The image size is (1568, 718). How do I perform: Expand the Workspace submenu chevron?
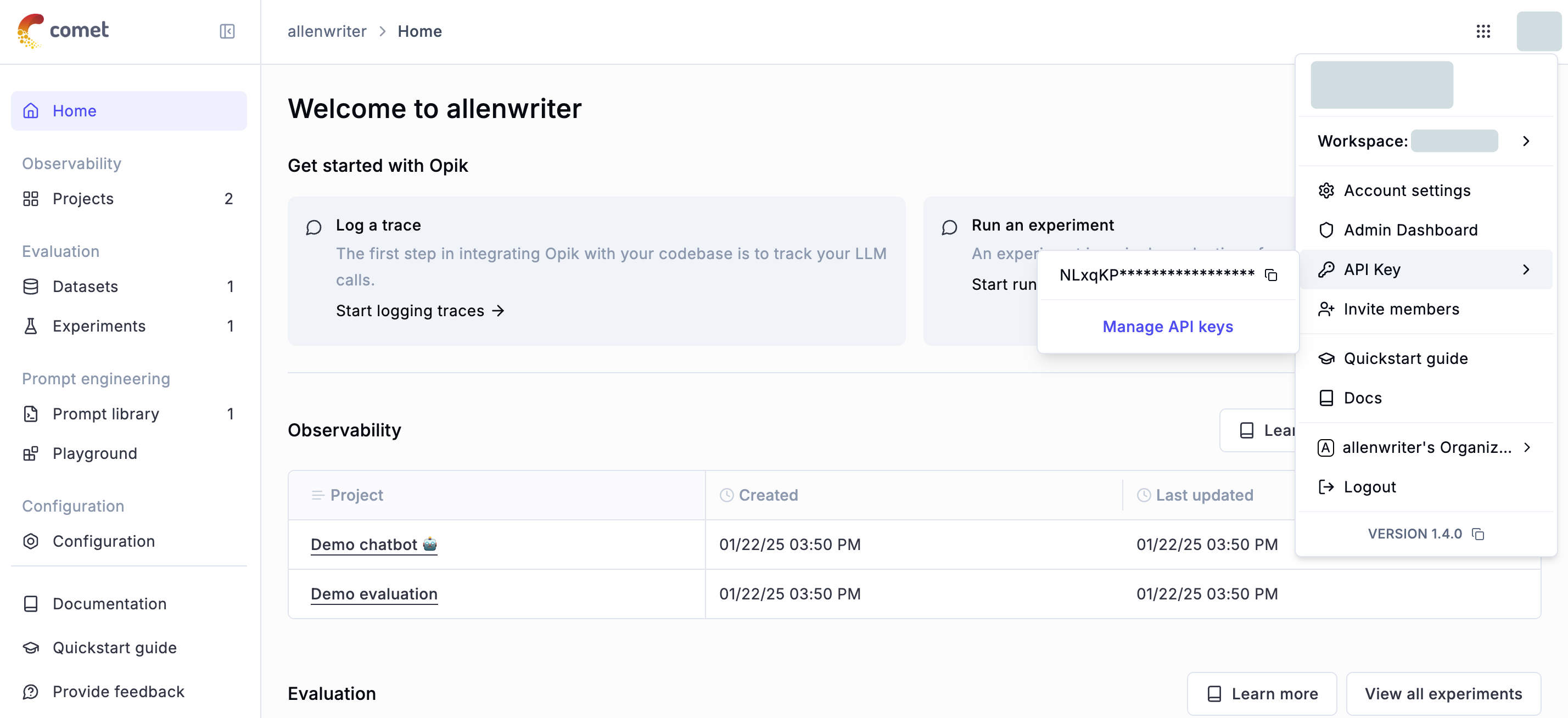tap(1525, 141)
